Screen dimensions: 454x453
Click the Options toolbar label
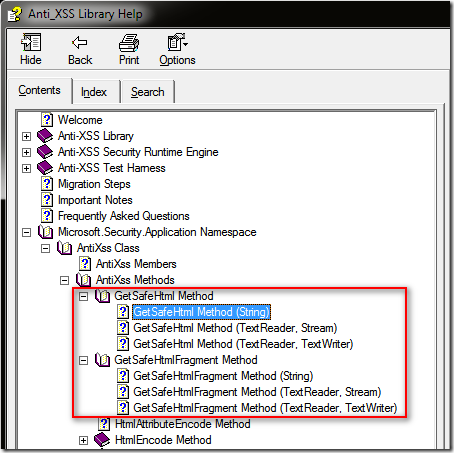click(177, 60)
